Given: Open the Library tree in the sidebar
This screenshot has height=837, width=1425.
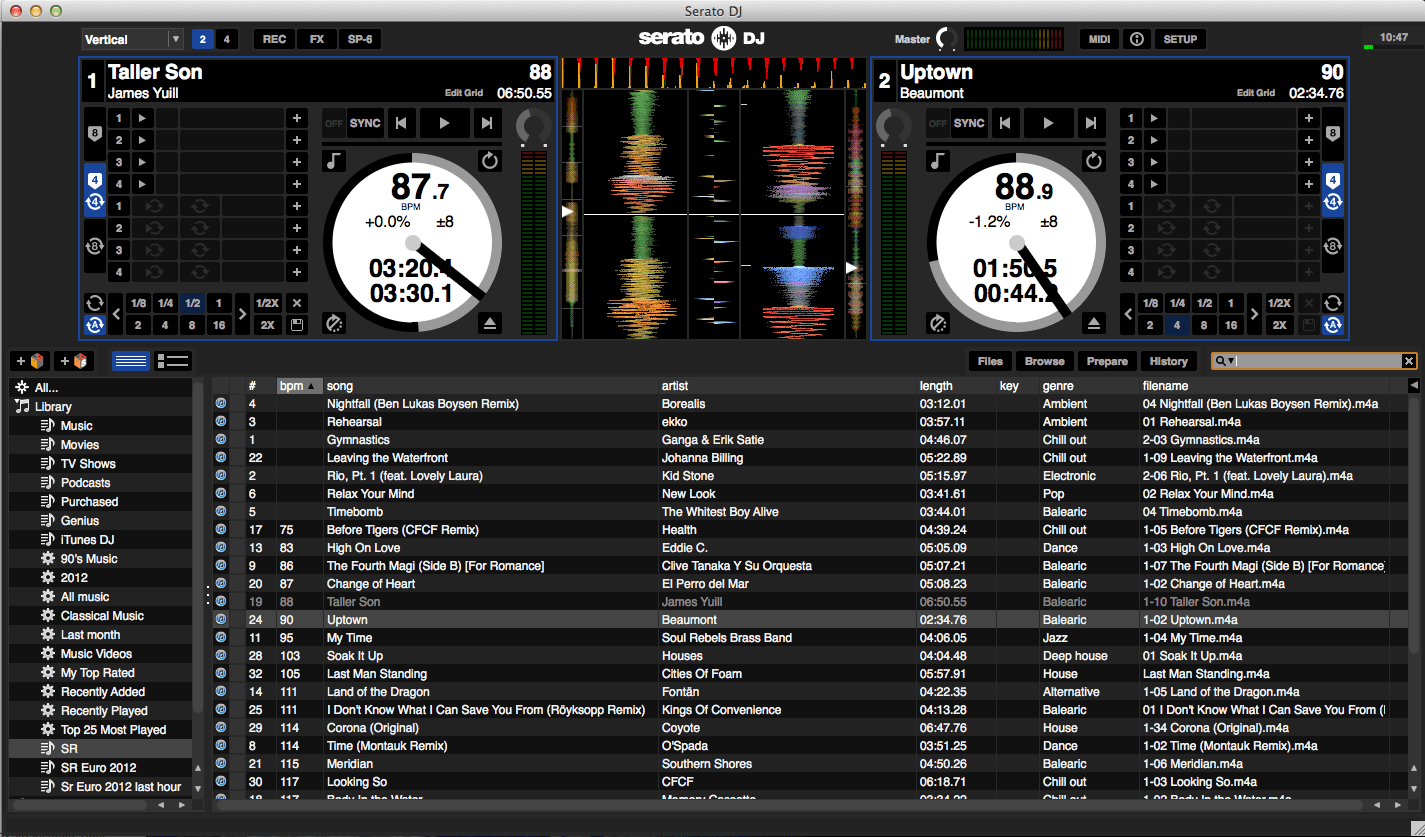Looking at the screenshot, I should 53,406.
